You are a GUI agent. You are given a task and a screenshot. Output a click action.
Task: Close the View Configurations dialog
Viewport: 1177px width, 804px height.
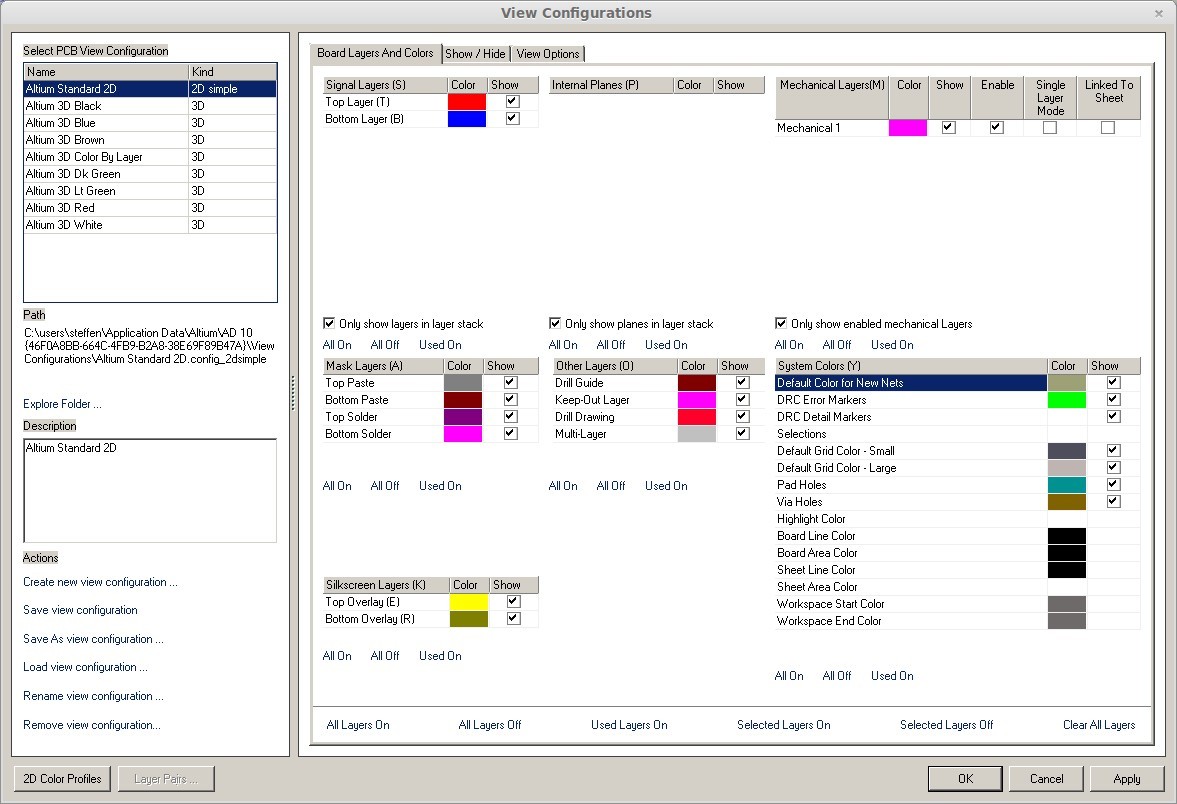(1158, 13)
